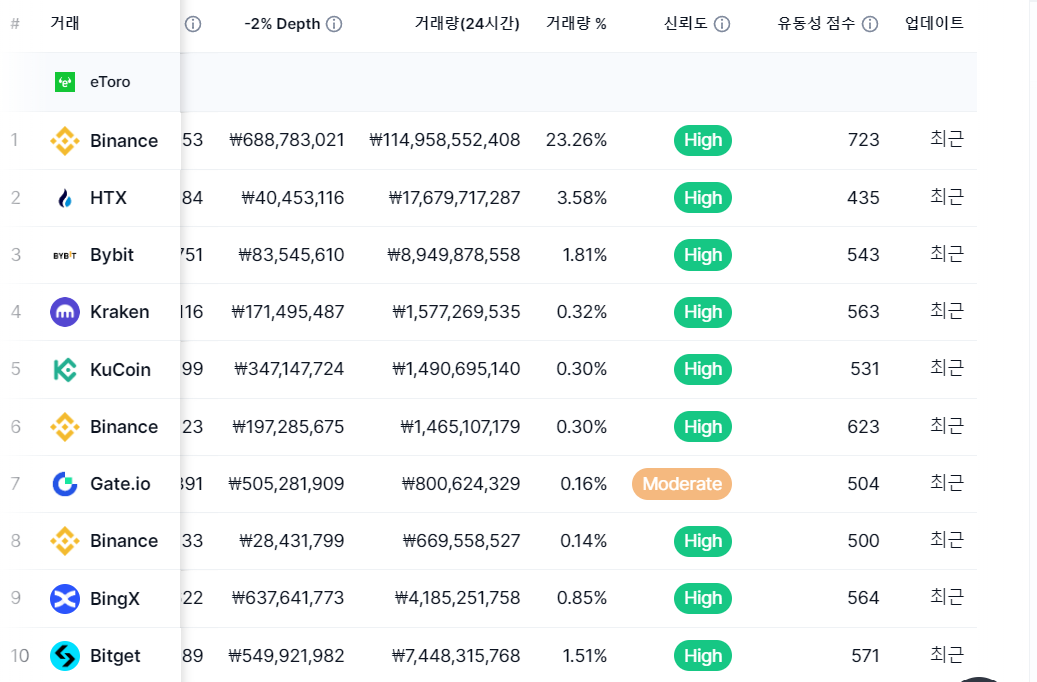Click the Bybit logo icon
Screen dimensions: 1037x682
coord(65,255)
